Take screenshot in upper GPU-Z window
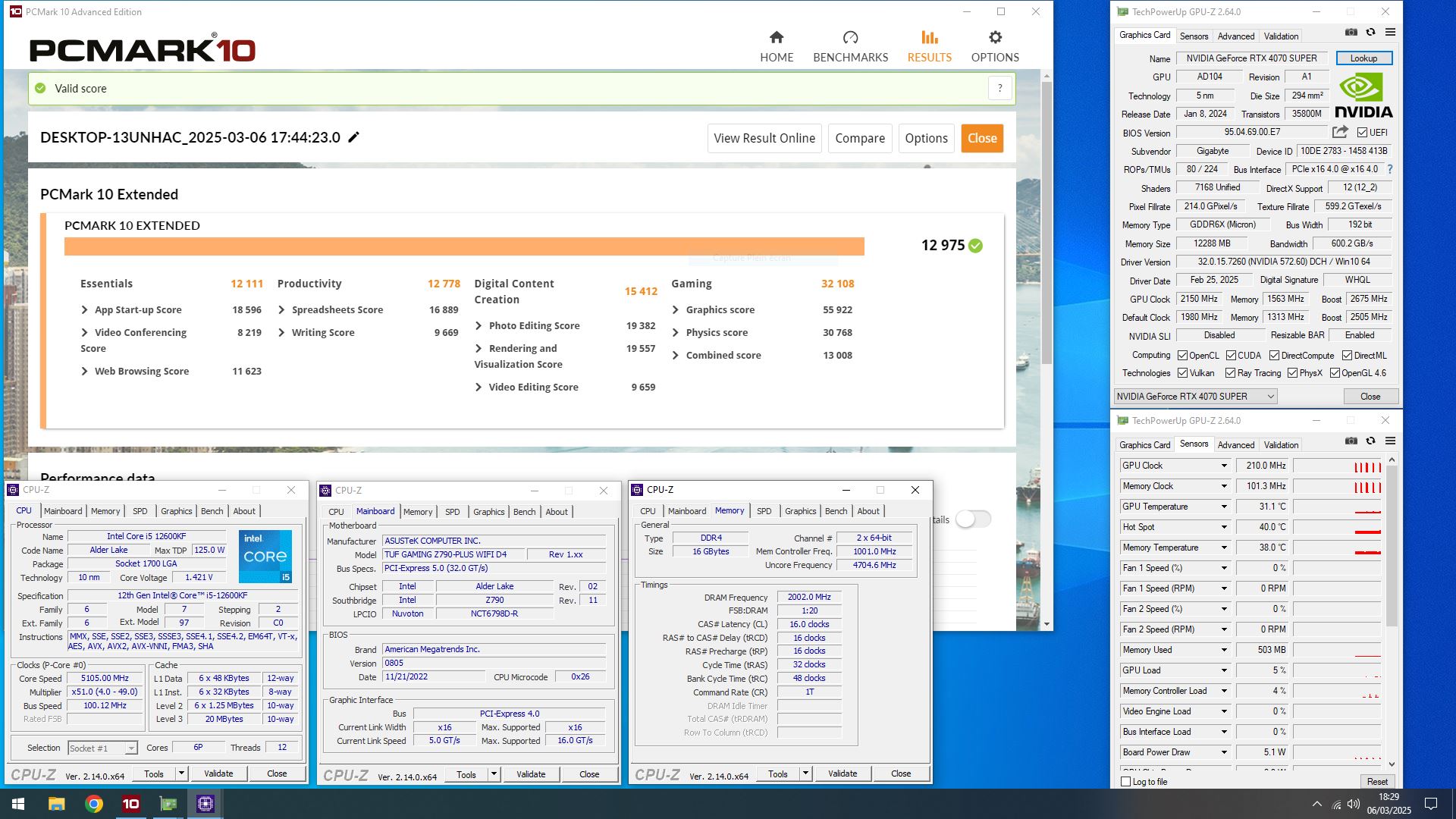1456x819 pixels. pos(1351,32)
